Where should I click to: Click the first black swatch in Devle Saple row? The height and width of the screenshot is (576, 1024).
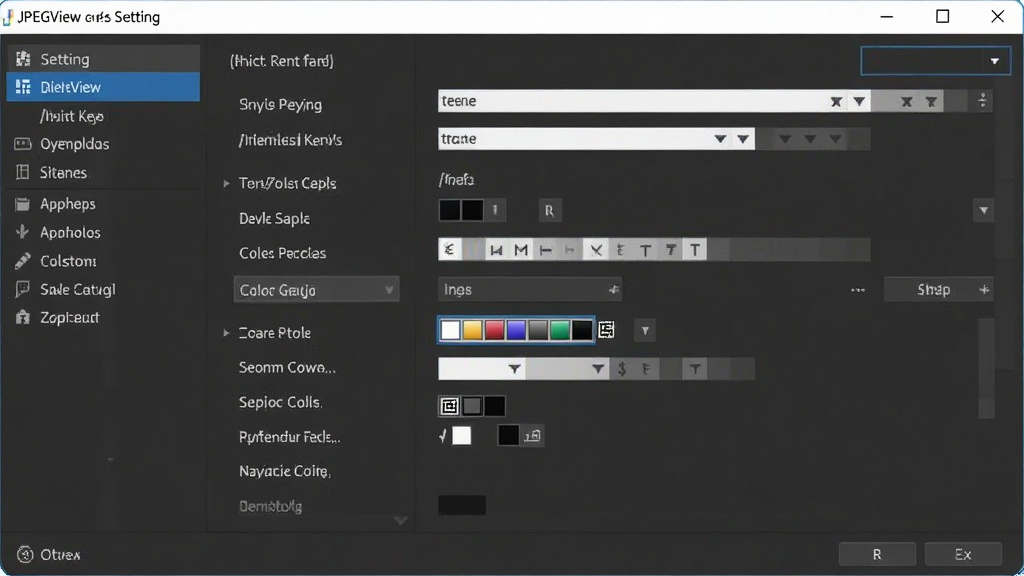tap(449, 210)
